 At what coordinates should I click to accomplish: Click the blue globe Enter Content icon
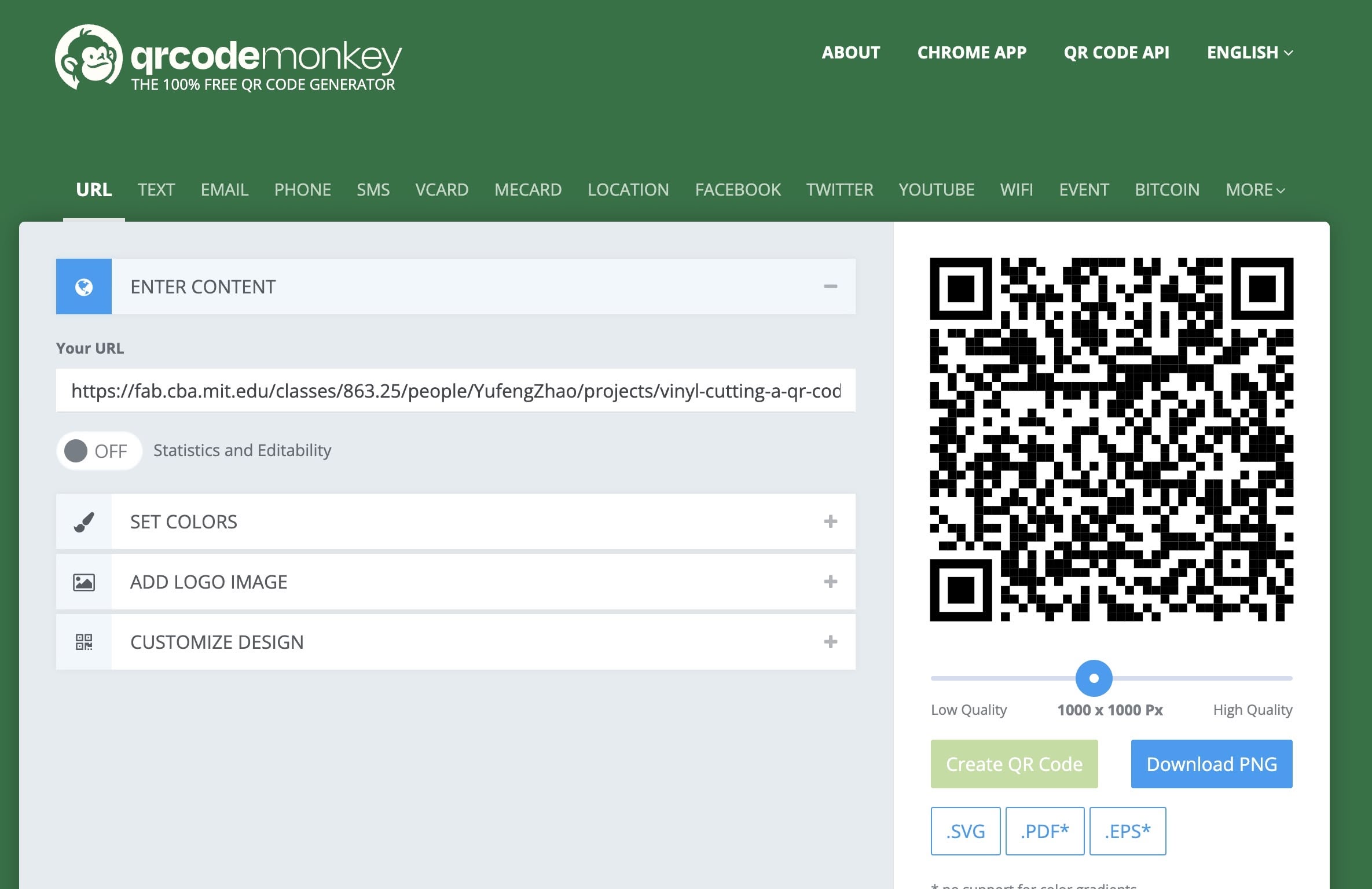coord(84,286)
